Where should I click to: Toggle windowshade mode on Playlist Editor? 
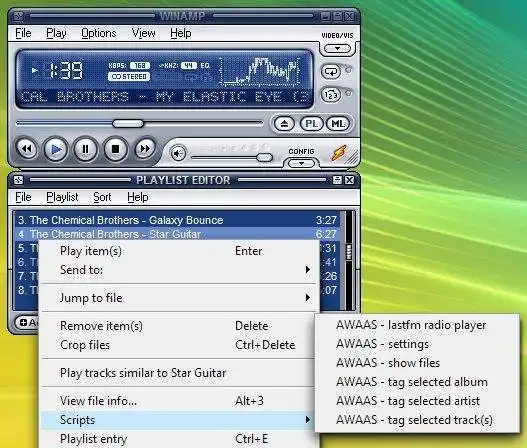pyautogui.click(x=337, y=180)
